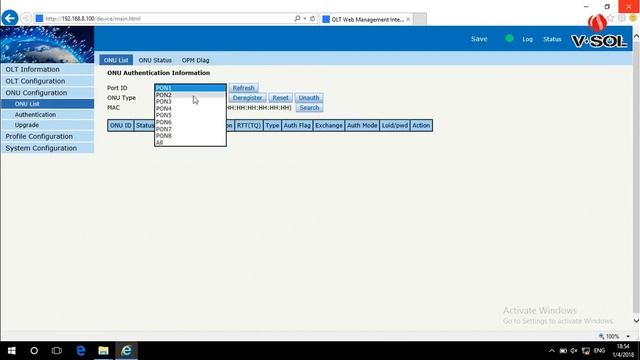Open System Configuration menu
640x360 pixels.
tap(47, 148)
